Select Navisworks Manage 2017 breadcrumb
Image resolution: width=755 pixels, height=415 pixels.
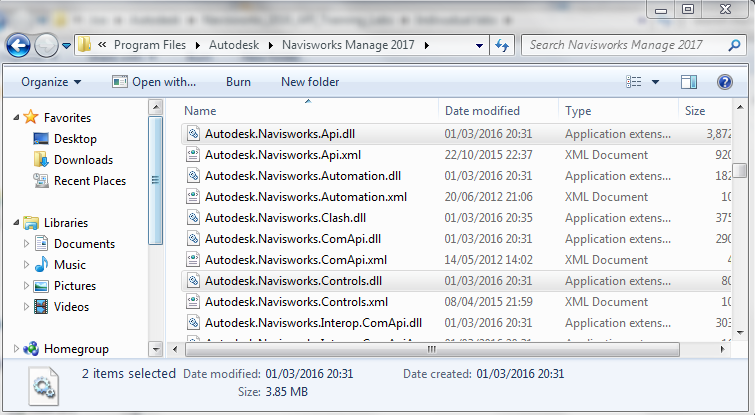pyautogui.click(x=348, y=45)
